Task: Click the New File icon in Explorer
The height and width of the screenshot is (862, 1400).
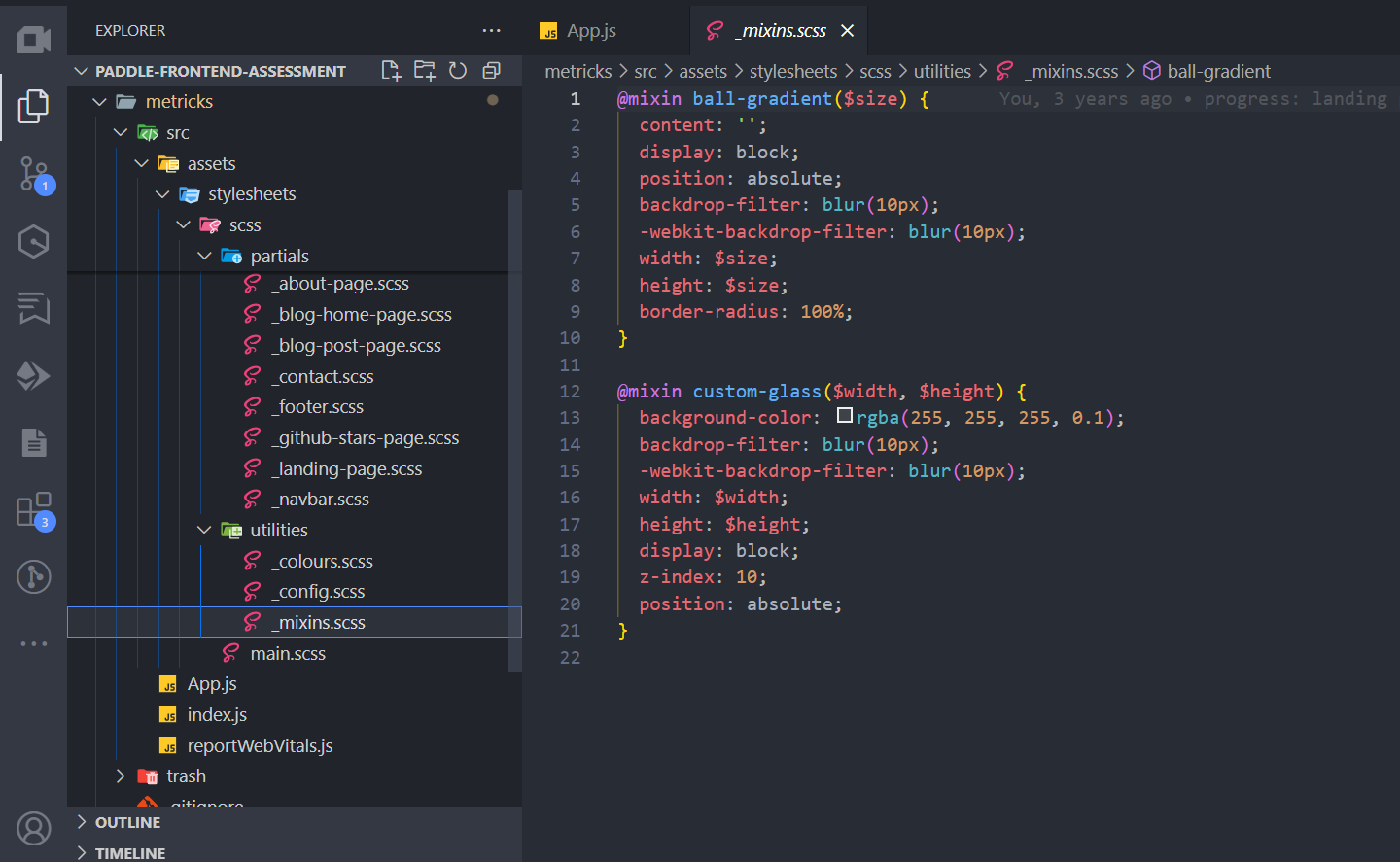Action: 391,71
